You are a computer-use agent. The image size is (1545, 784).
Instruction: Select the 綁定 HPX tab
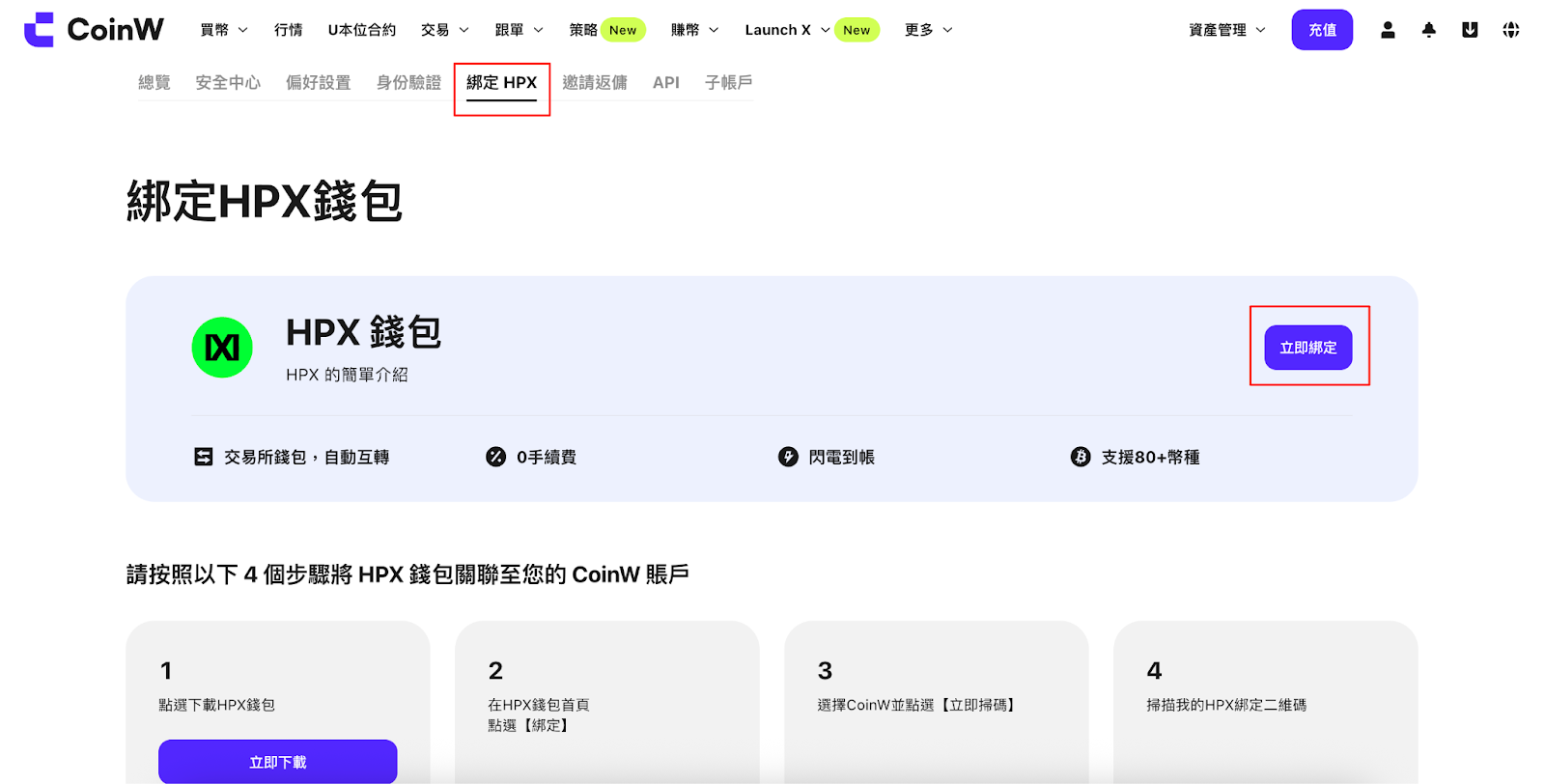pyautogui.click(x=502, y=83)
